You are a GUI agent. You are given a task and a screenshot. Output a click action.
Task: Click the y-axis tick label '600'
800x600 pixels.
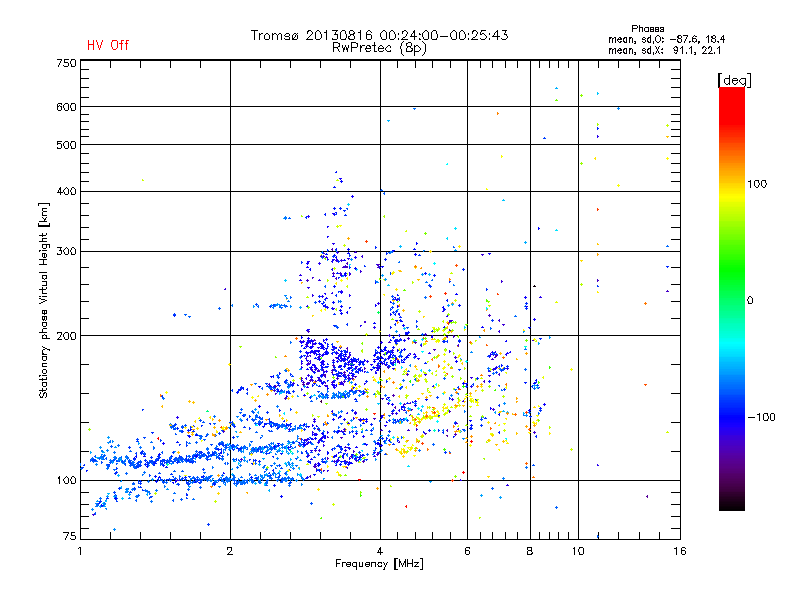(x=66, y=107)
